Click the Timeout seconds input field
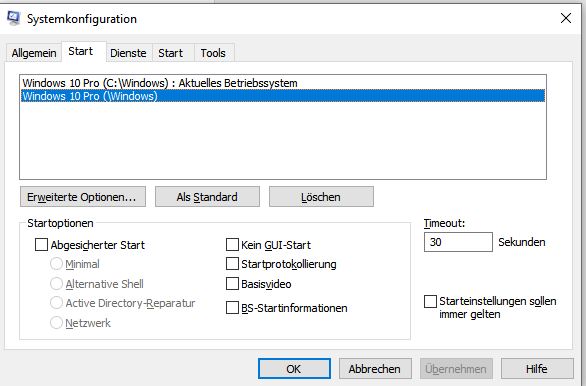The width and height of the screenshot is (586, 386). pyautogui.click(x=458, y=242)
